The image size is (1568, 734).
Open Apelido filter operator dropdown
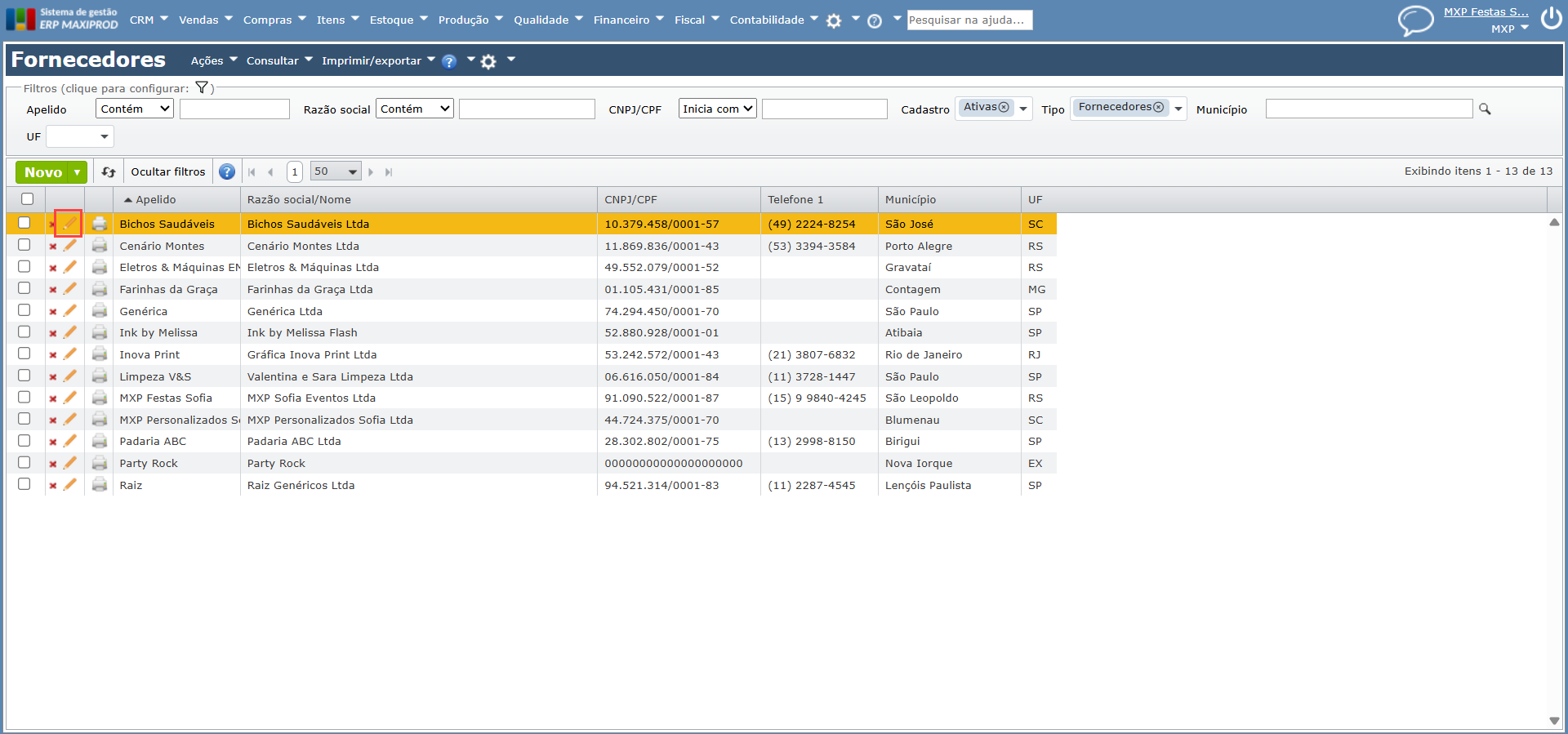click(x=135, y=109)
